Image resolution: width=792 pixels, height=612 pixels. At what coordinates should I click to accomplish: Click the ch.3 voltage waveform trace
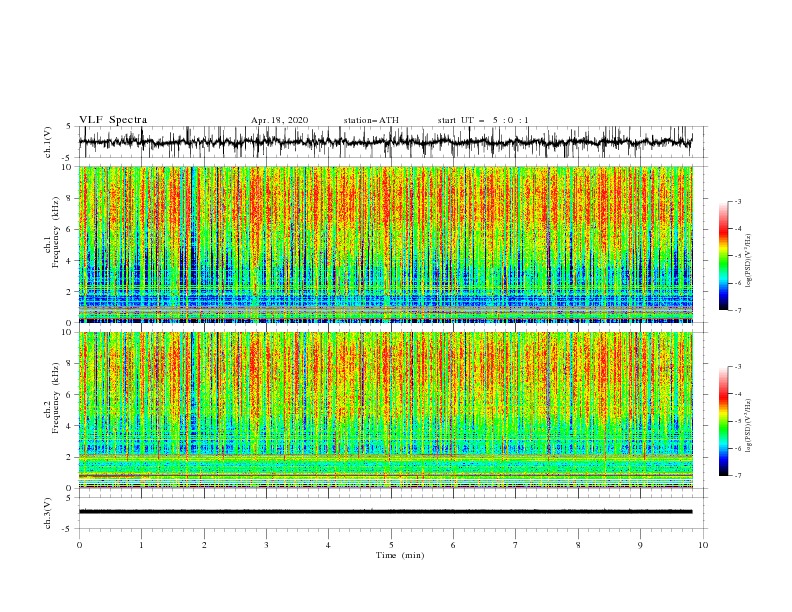385,512
